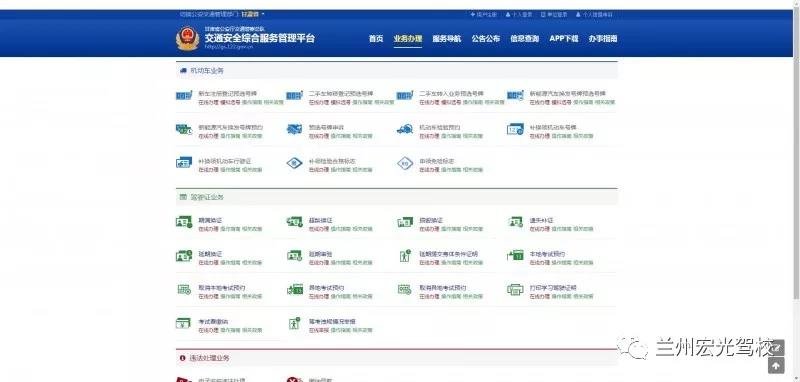Click the 补换领机动车号牌 icon

[x=515, y=130]
